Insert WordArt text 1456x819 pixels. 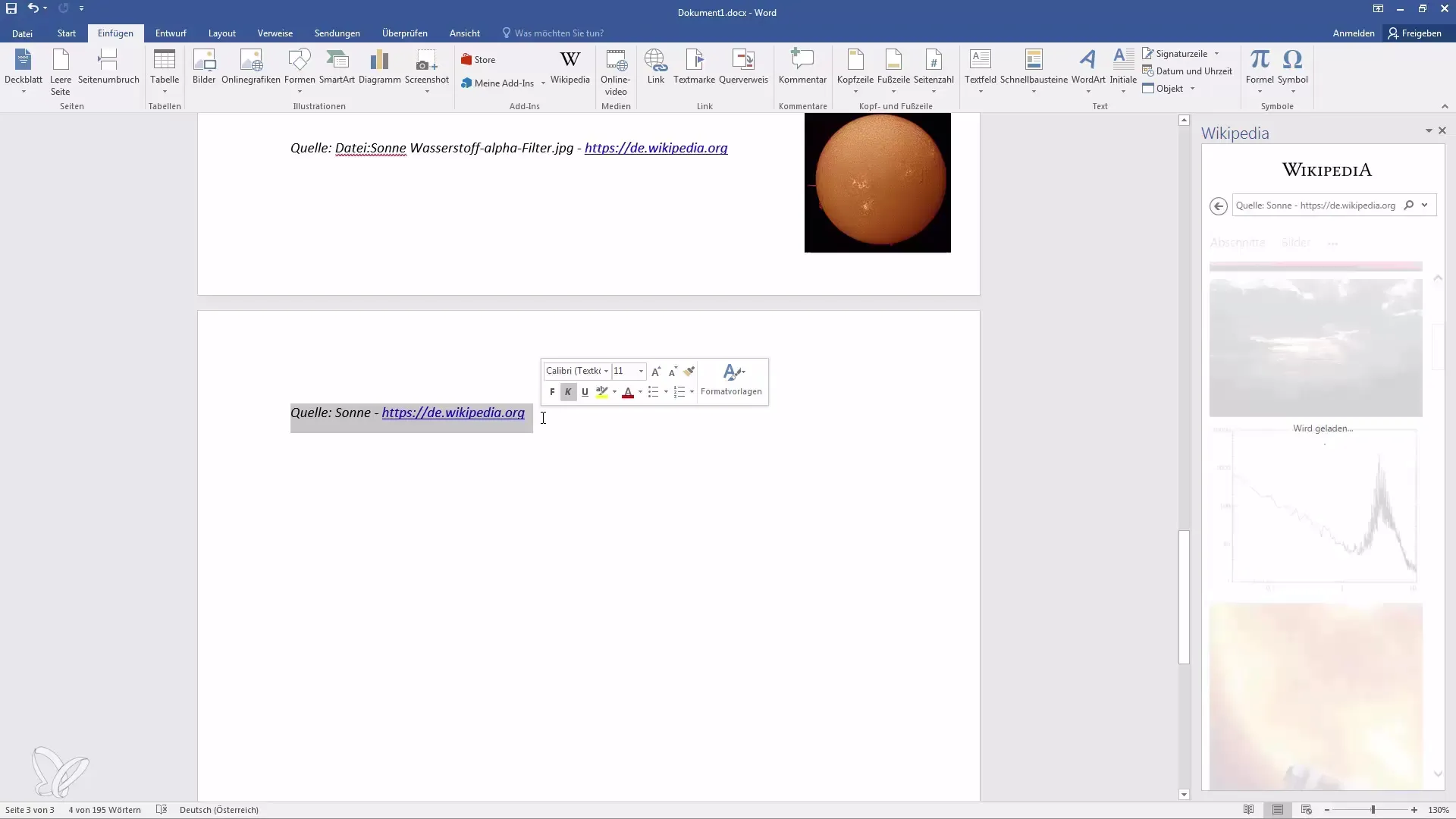pos(1088,71)
